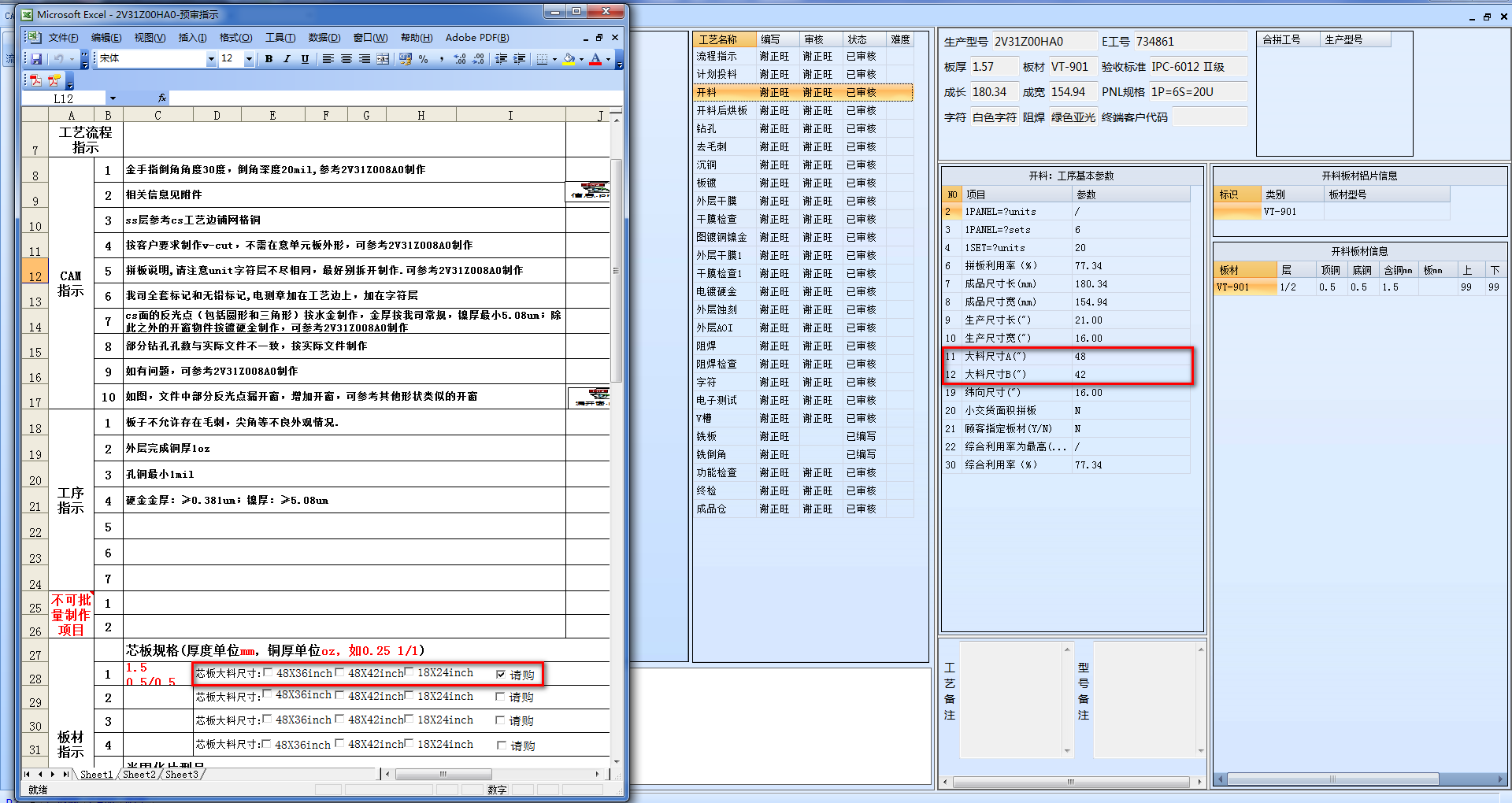Click the 生产型号 field showing 2V31Z00HA0
The image size is (1512, 803).
(1043, 42)
